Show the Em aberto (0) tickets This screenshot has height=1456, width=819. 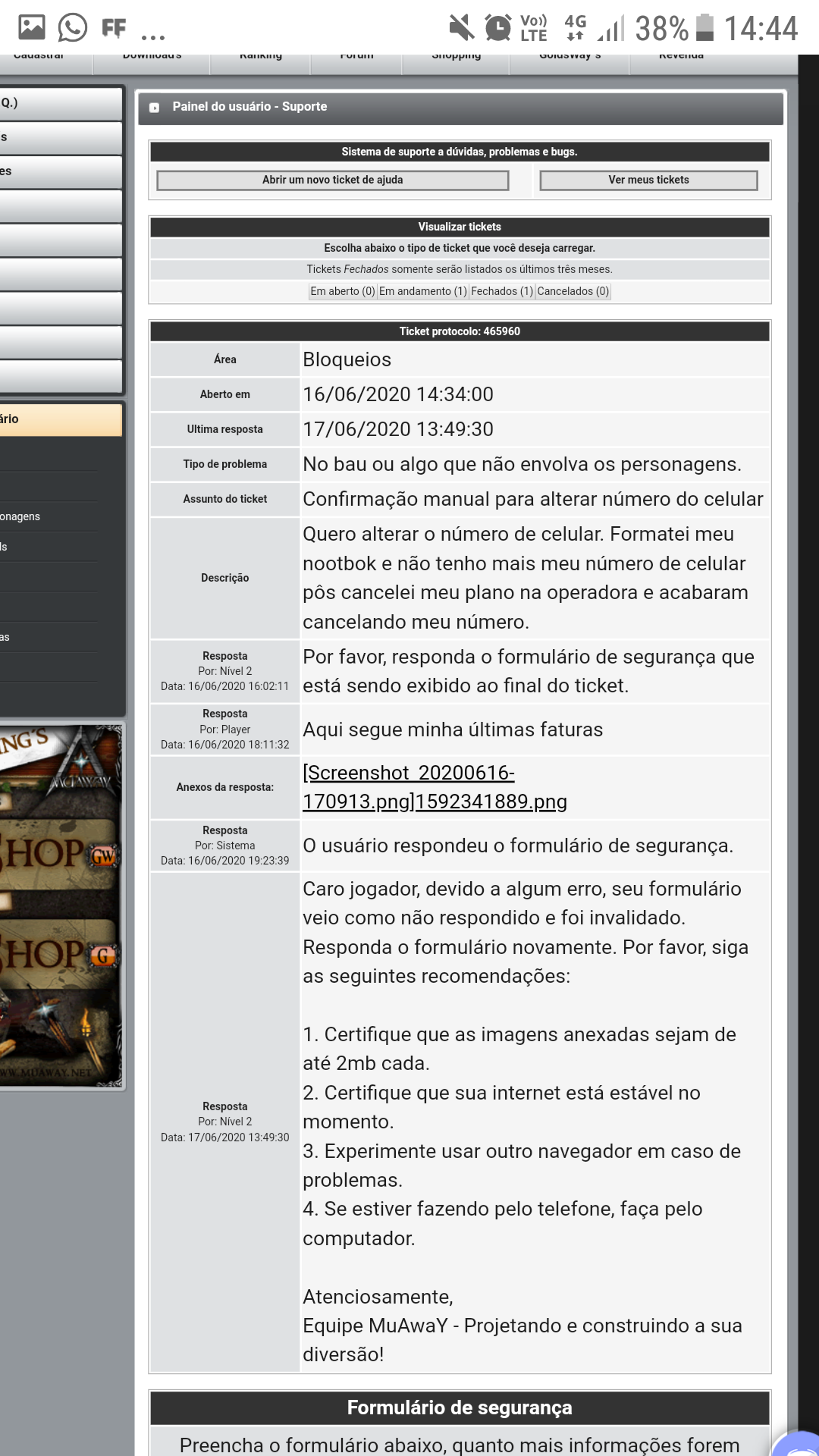click(343, 291)
